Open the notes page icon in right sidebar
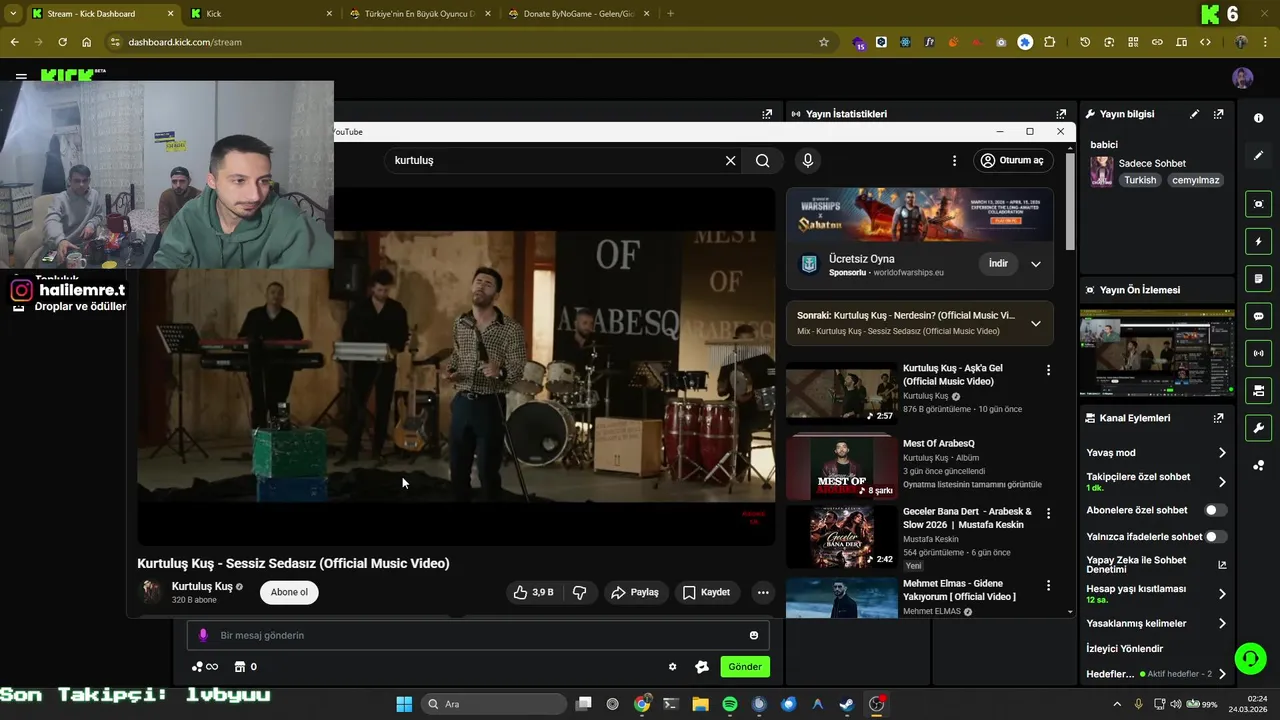Image resolution: width=1280 pixels, height=720 pixels. [1258, 279]
